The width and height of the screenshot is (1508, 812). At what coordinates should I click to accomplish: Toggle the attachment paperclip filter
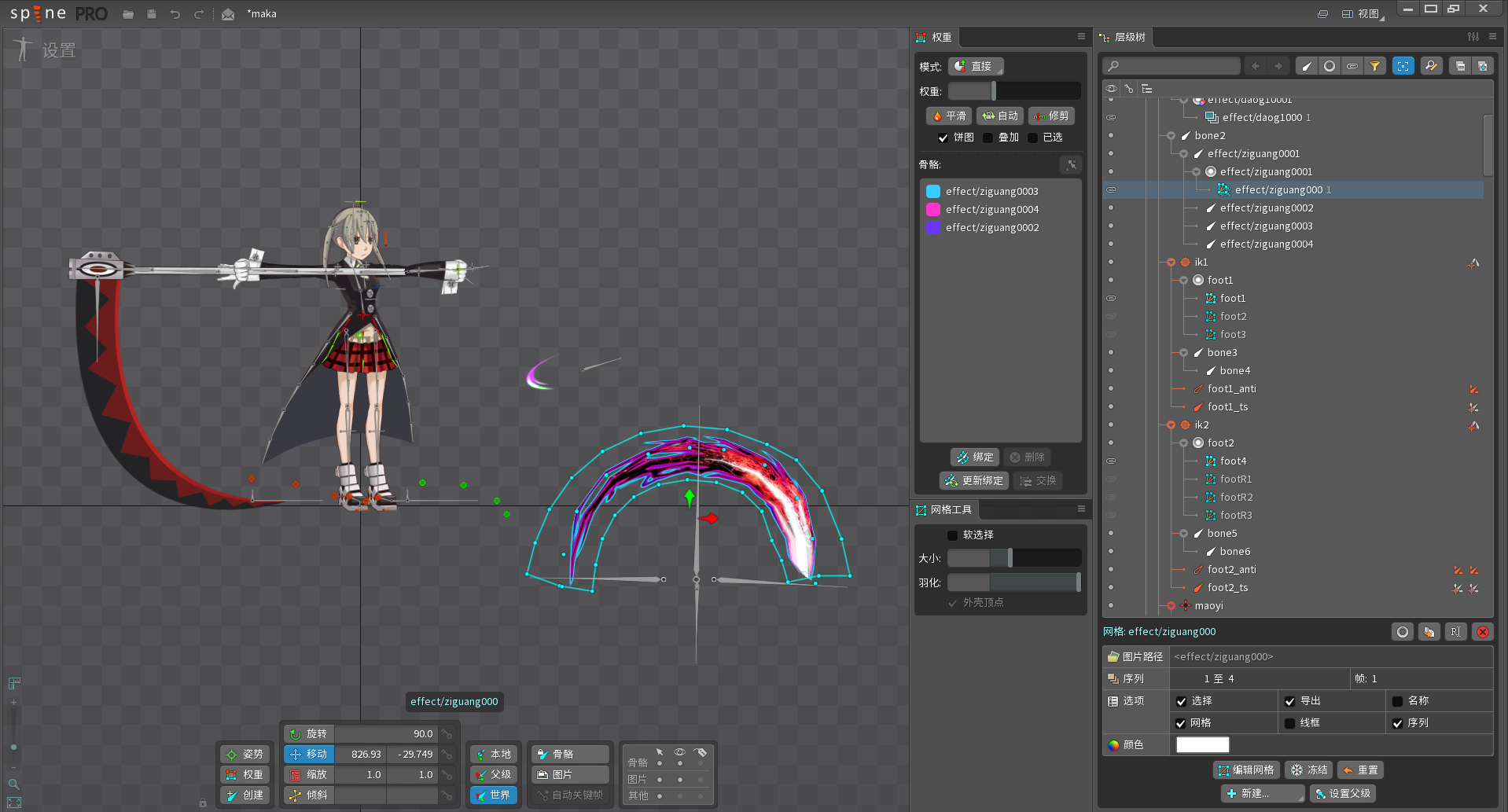pyautogui.click(x=1352, y=66)
